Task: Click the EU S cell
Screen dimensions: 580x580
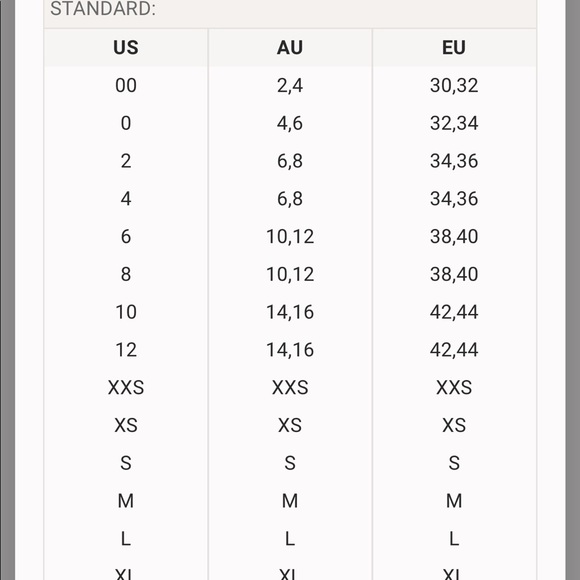Action: [x=454, y=463]
